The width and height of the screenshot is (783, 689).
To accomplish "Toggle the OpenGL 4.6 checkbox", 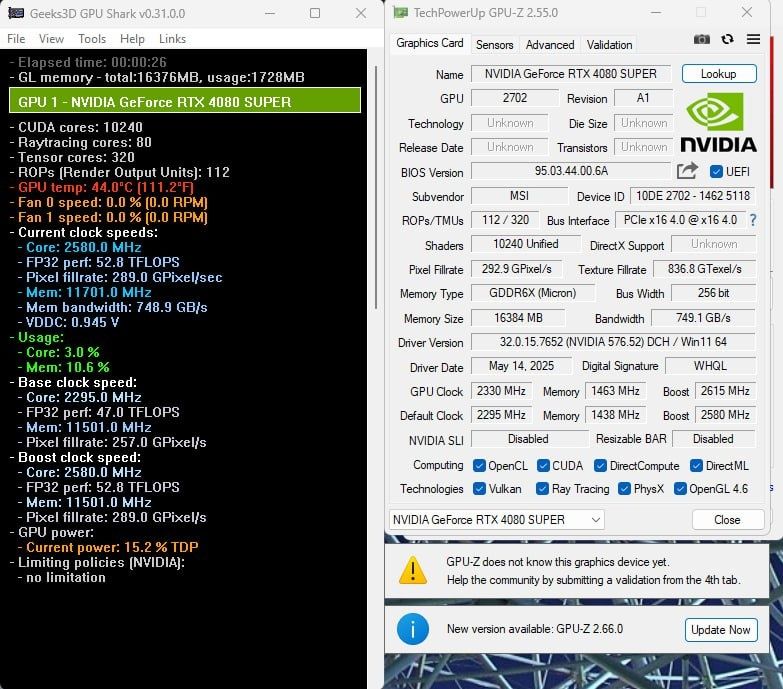I will (680, 489).
